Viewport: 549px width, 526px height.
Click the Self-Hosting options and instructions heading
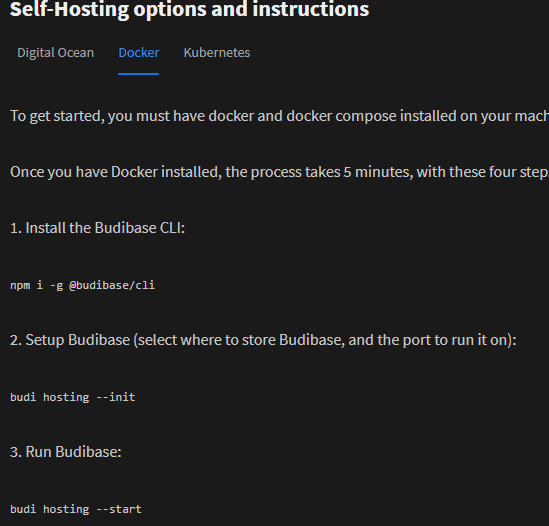(189, 9)
